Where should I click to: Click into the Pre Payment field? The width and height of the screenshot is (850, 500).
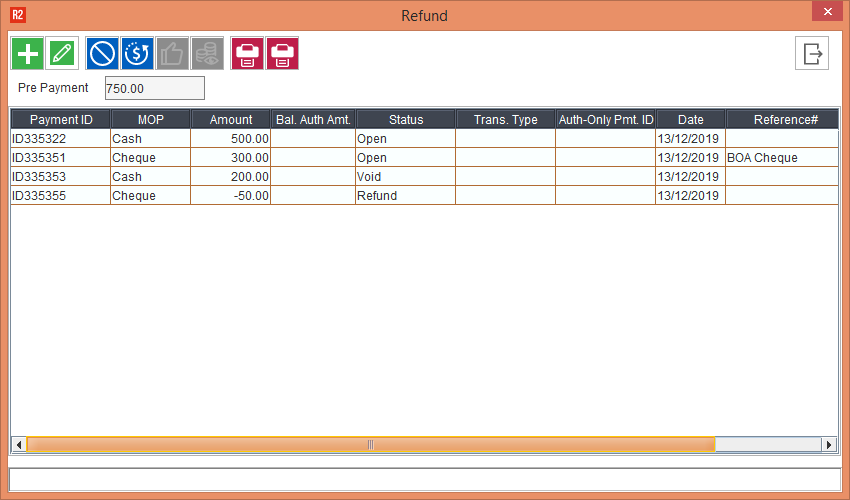[x=154, y=88]
